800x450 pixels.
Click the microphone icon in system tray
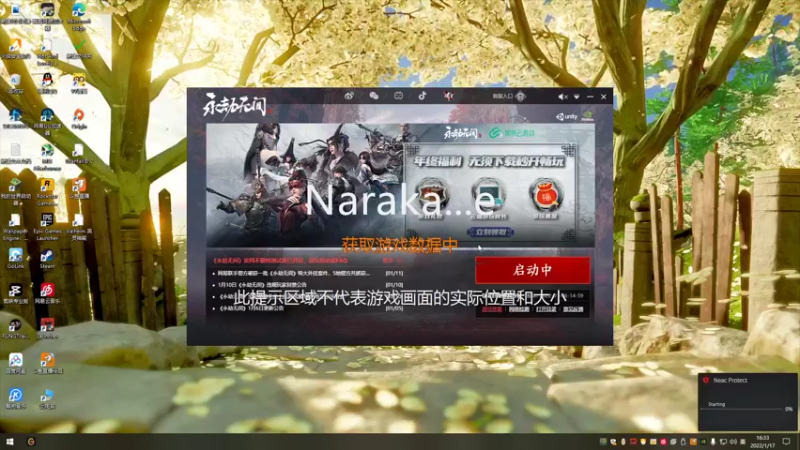[713, 442]
